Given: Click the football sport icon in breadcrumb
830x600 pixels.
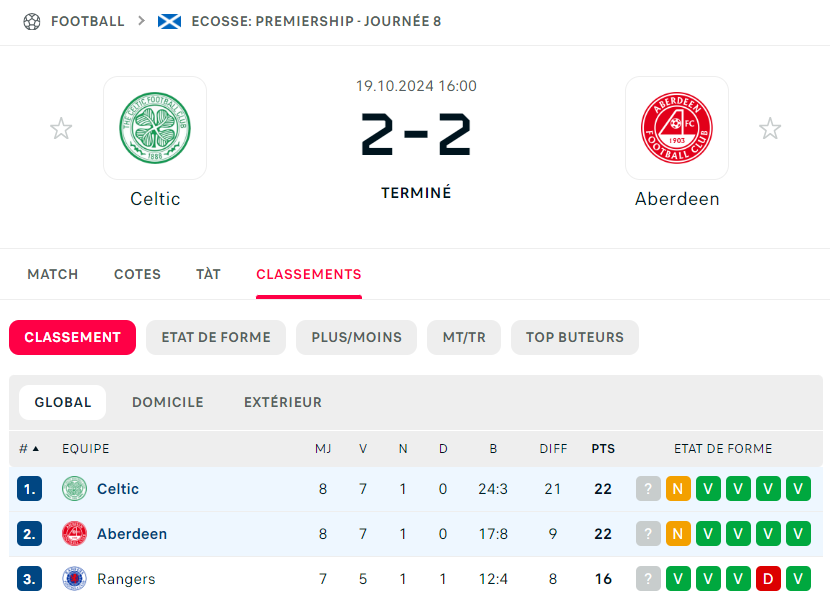Looking at the screenshot, I should pos(32,21).
